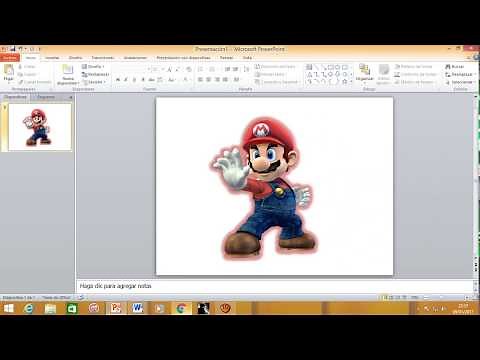Click the line spacing icon

point(246,69)
